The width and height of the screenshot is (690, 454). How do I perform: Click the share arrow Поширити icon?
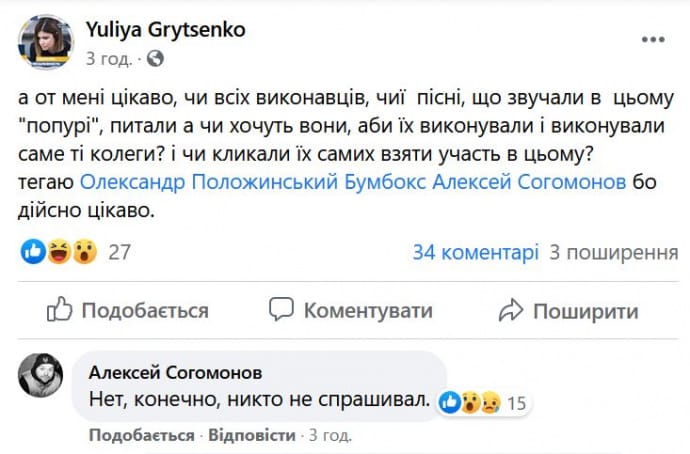pos(511,310)
